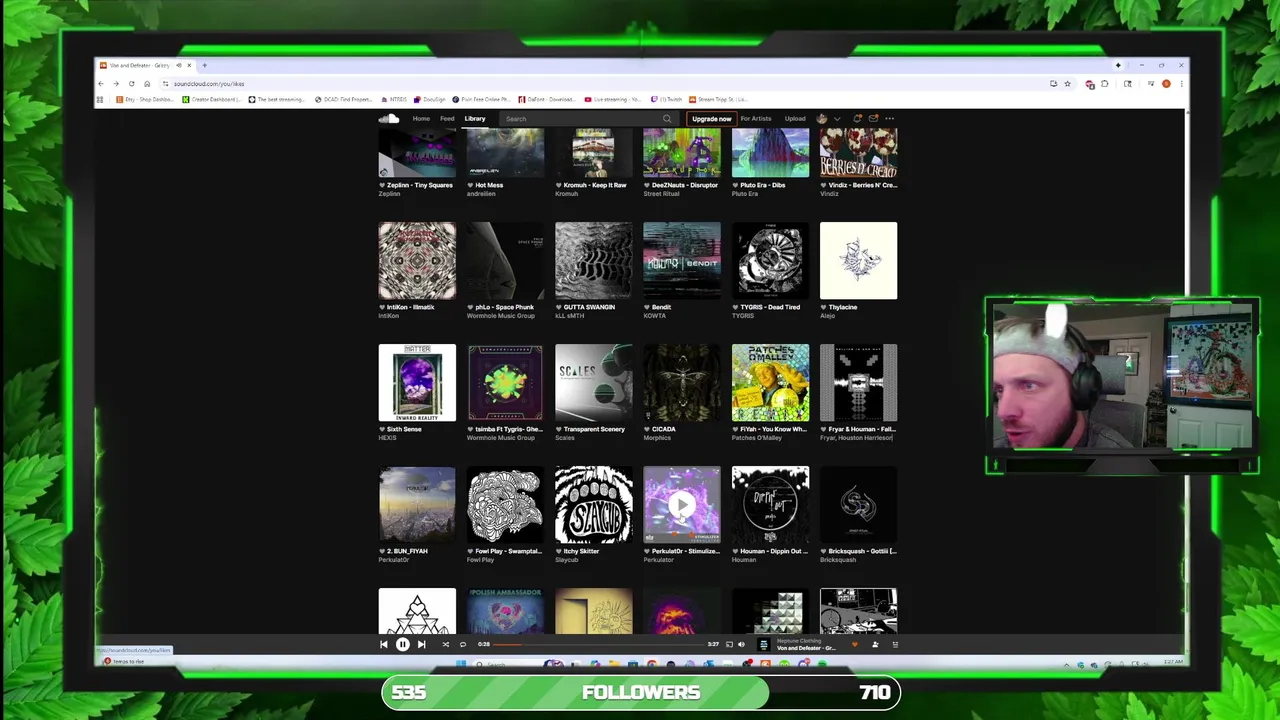Click the browser forward arrow
The image size is (1280, 720).
tap(116, 84)
